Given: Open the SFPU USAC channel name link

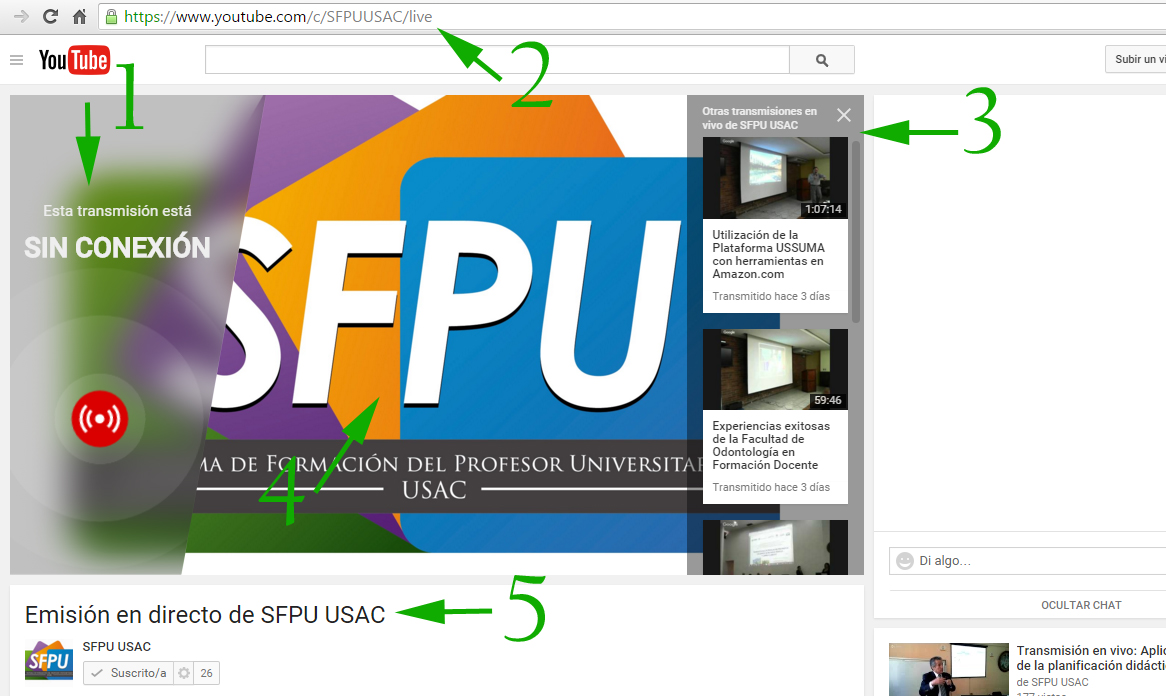Looking at the screenshot, I should (117, 647).
